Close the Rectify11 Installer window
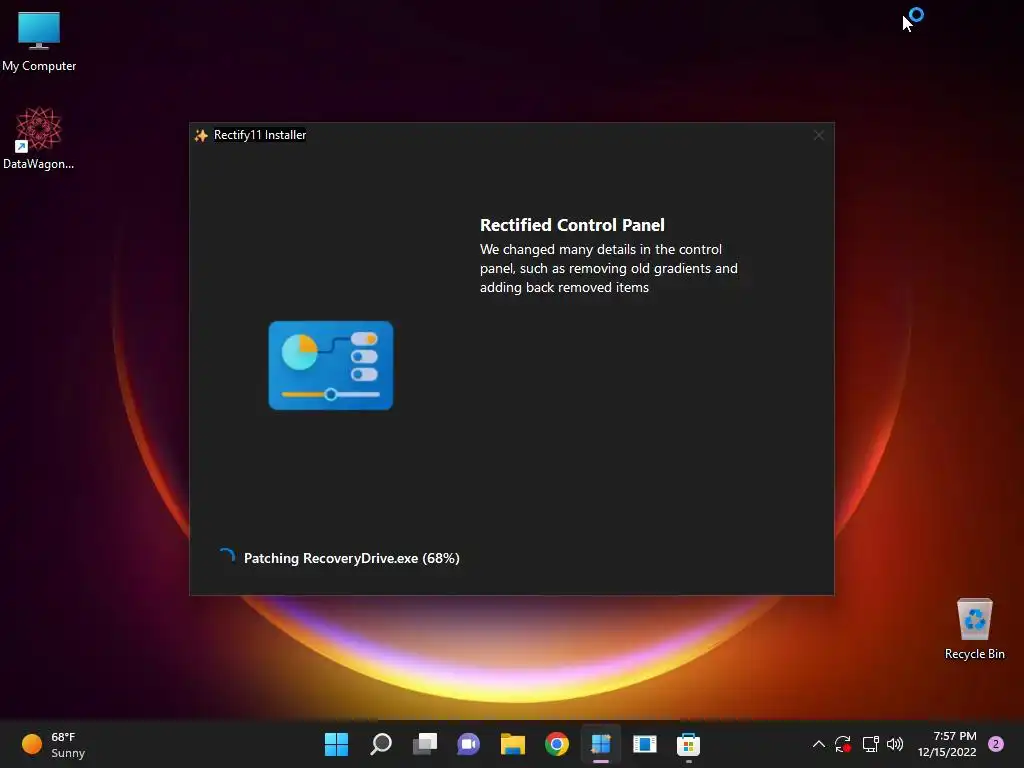This screenshot has height=768, width=1024. pos(818,135)
